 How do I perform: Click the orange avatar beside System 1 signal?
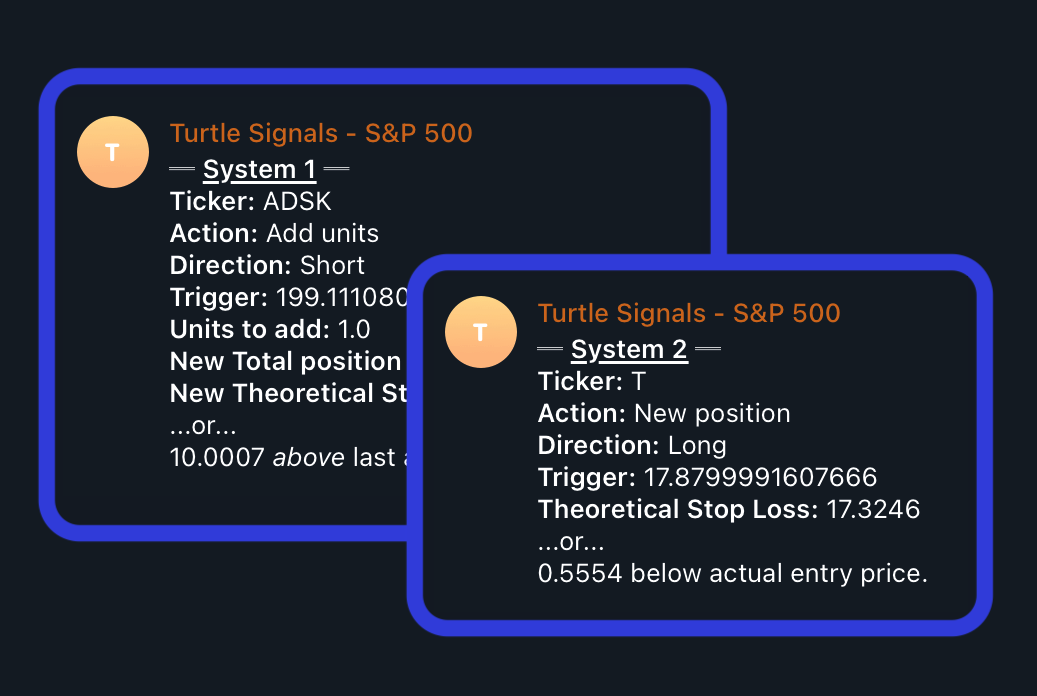(113, 151)
